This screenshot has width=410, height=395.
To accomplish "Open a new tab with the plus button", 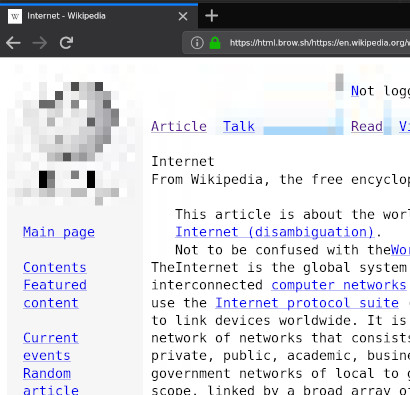I will coord(212,16).
